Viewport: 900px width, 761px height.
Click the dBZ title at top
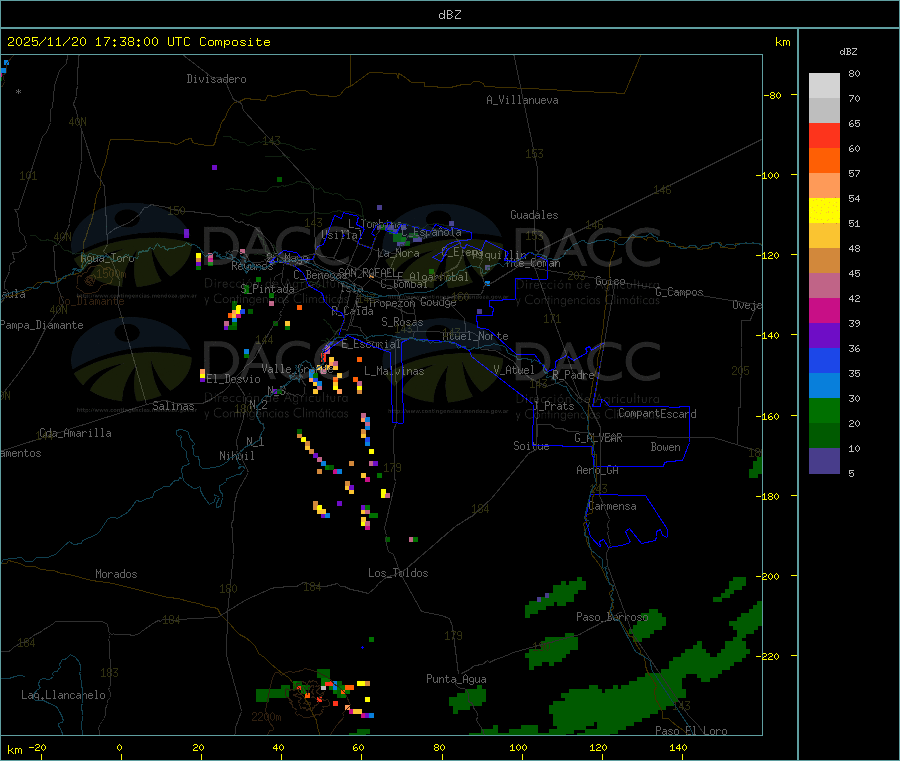pos(449,15)
